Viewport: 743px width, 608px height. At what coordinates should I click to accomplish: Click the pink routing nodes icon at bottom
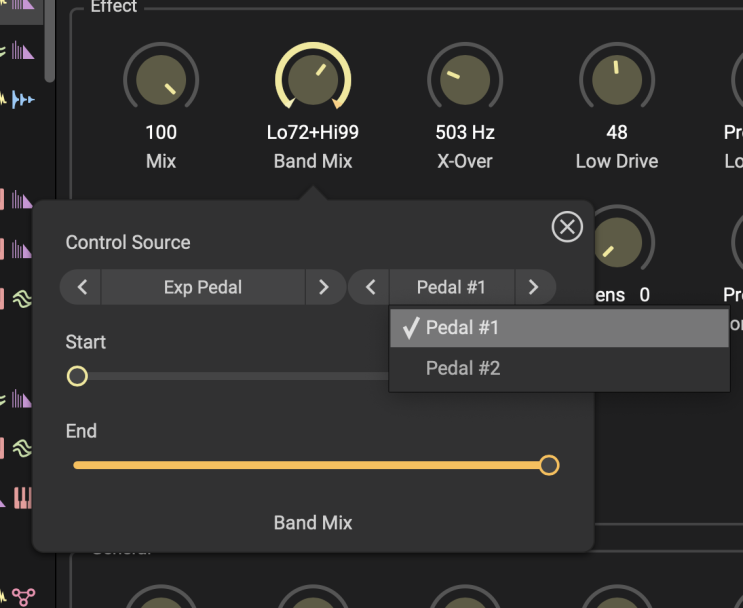22,597
